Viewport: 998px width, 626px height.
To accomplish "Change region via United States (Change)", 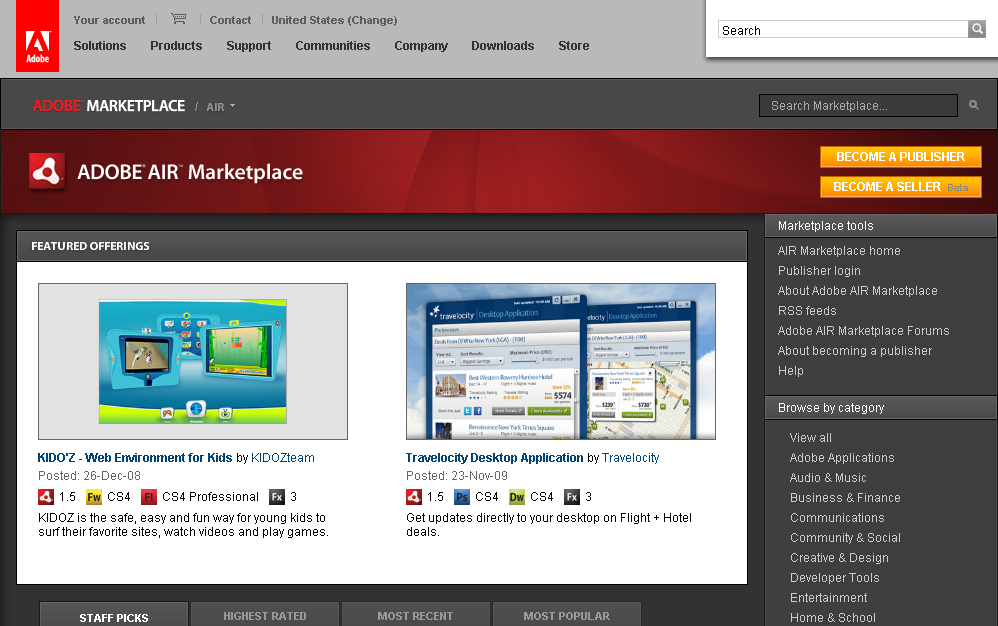I will pyautogui.click(x=334, y=20).
